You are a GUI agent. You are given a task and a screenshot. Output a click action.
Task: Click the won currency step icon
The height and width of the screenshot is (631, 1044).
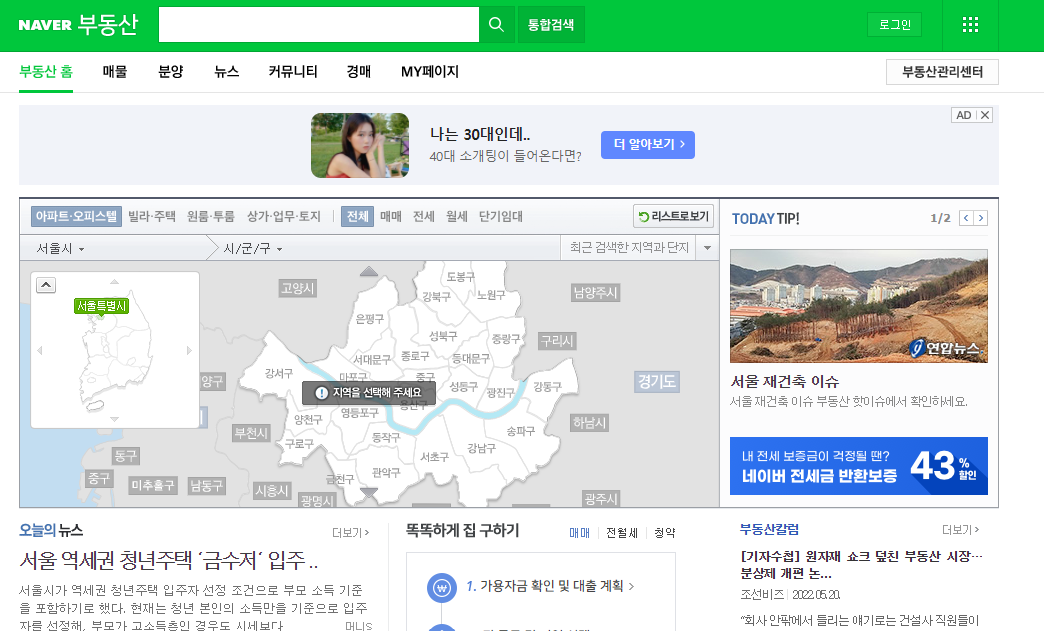(x=441, y=588)
